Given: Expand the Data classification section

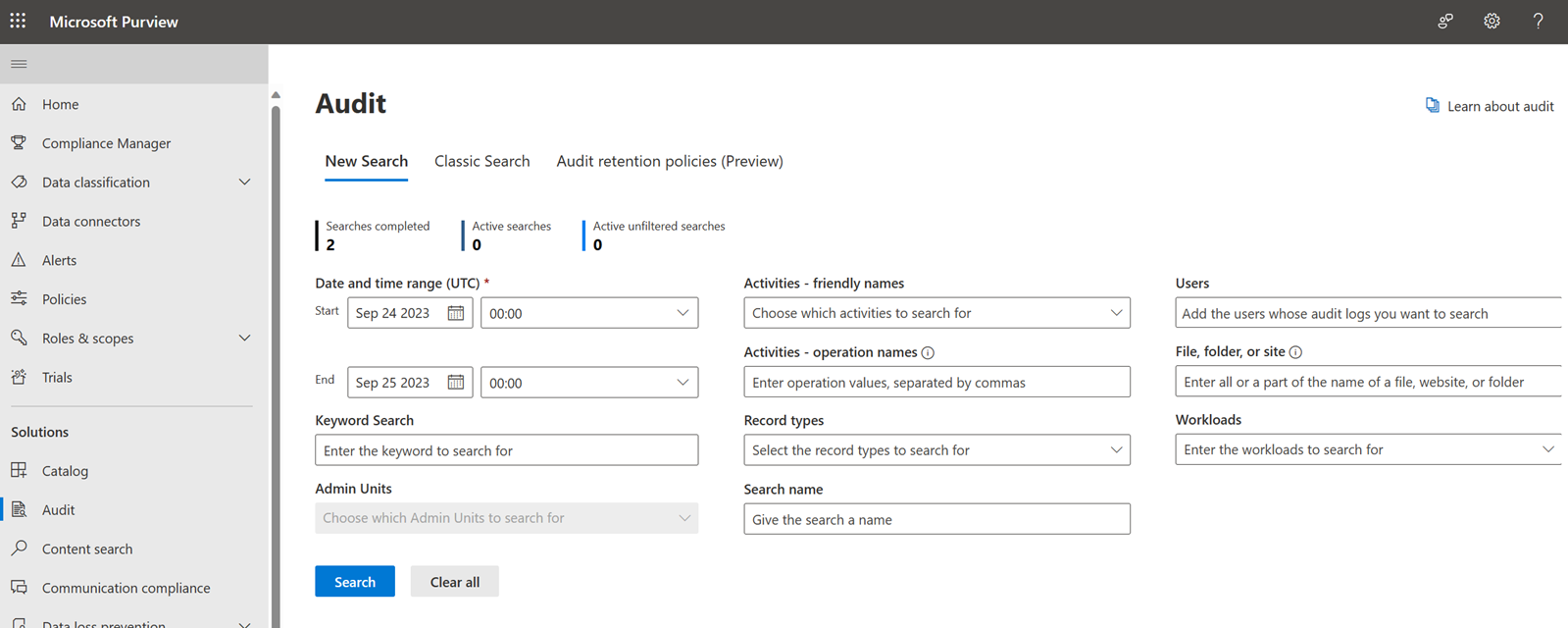Looking at the screenshot, I should click(244, 183).
